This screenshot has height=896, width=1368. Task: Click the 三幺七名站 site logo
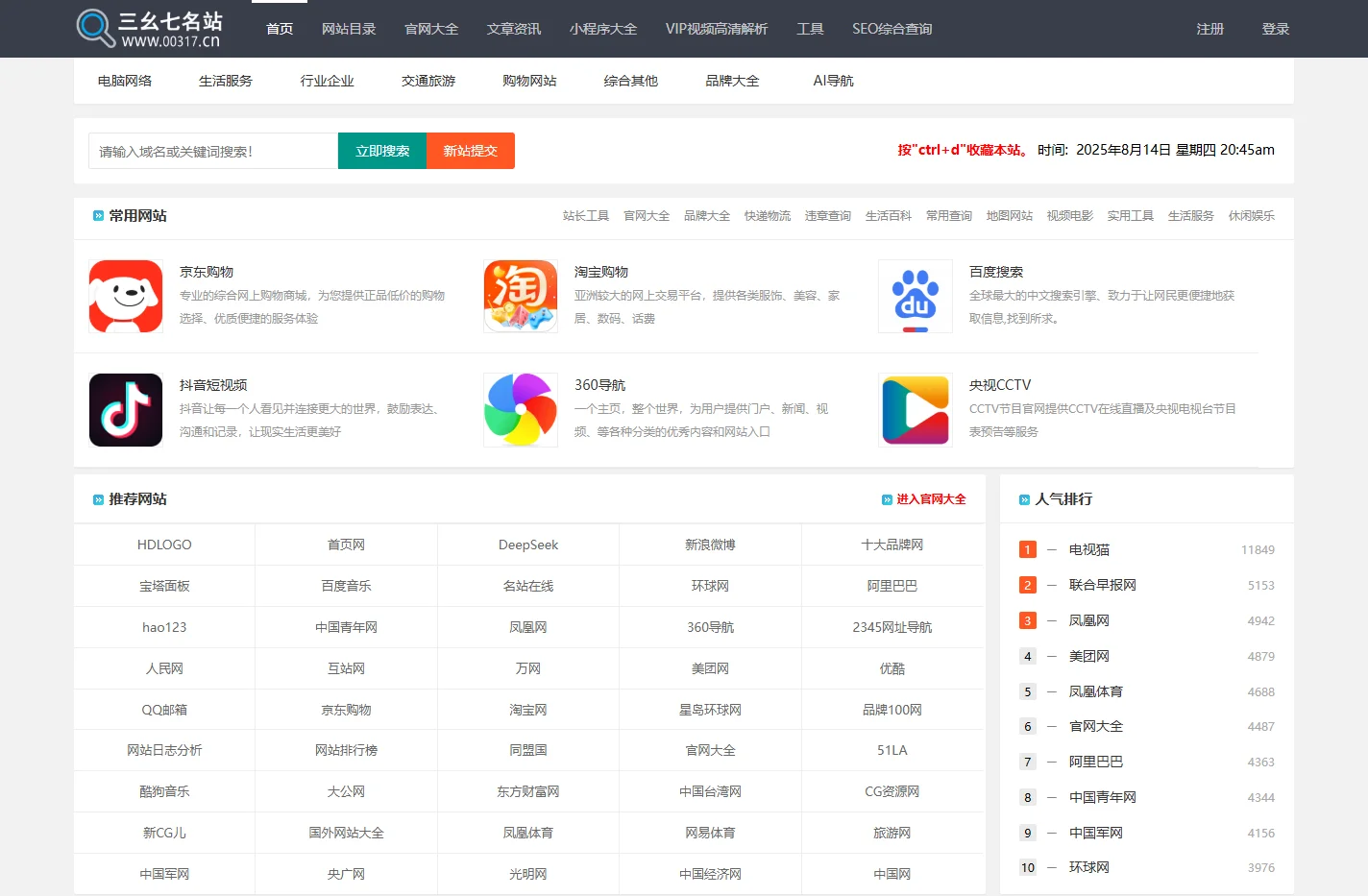(150, 29)
